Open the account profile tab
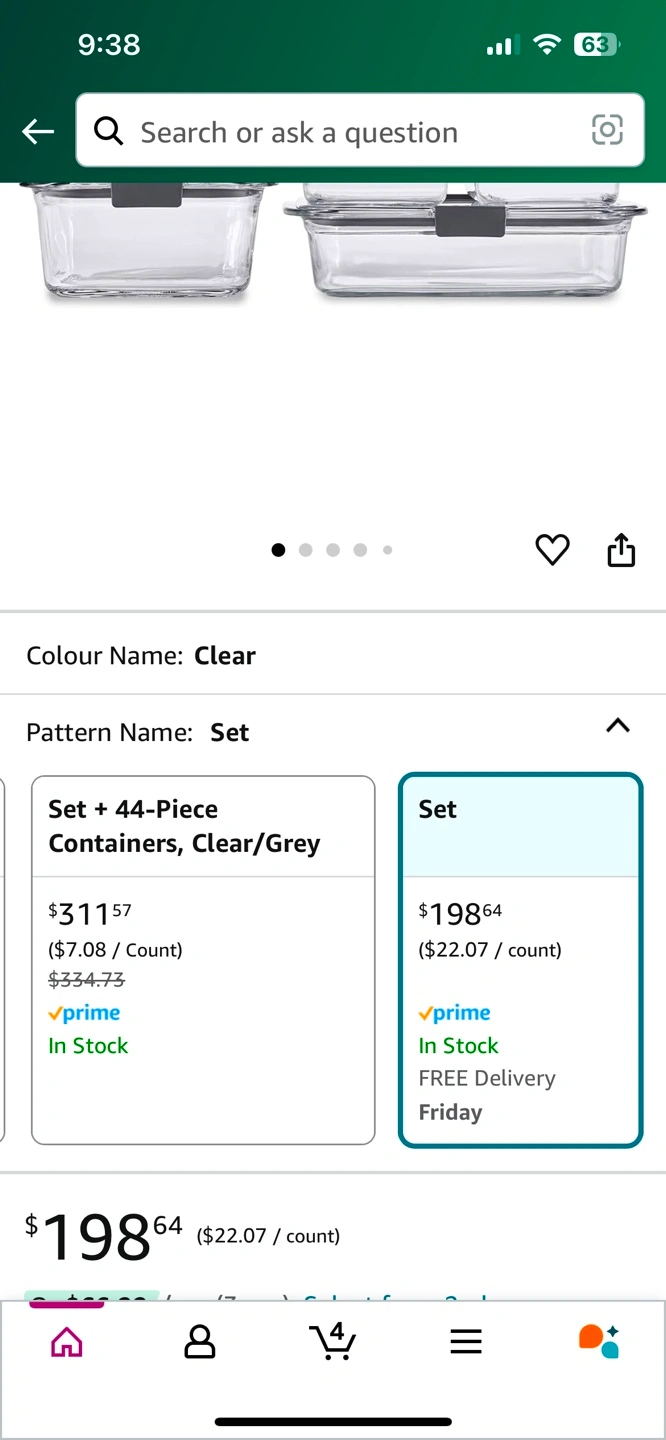The width and height of the screenshot is (666, 1440). [x=200, y=1341]
